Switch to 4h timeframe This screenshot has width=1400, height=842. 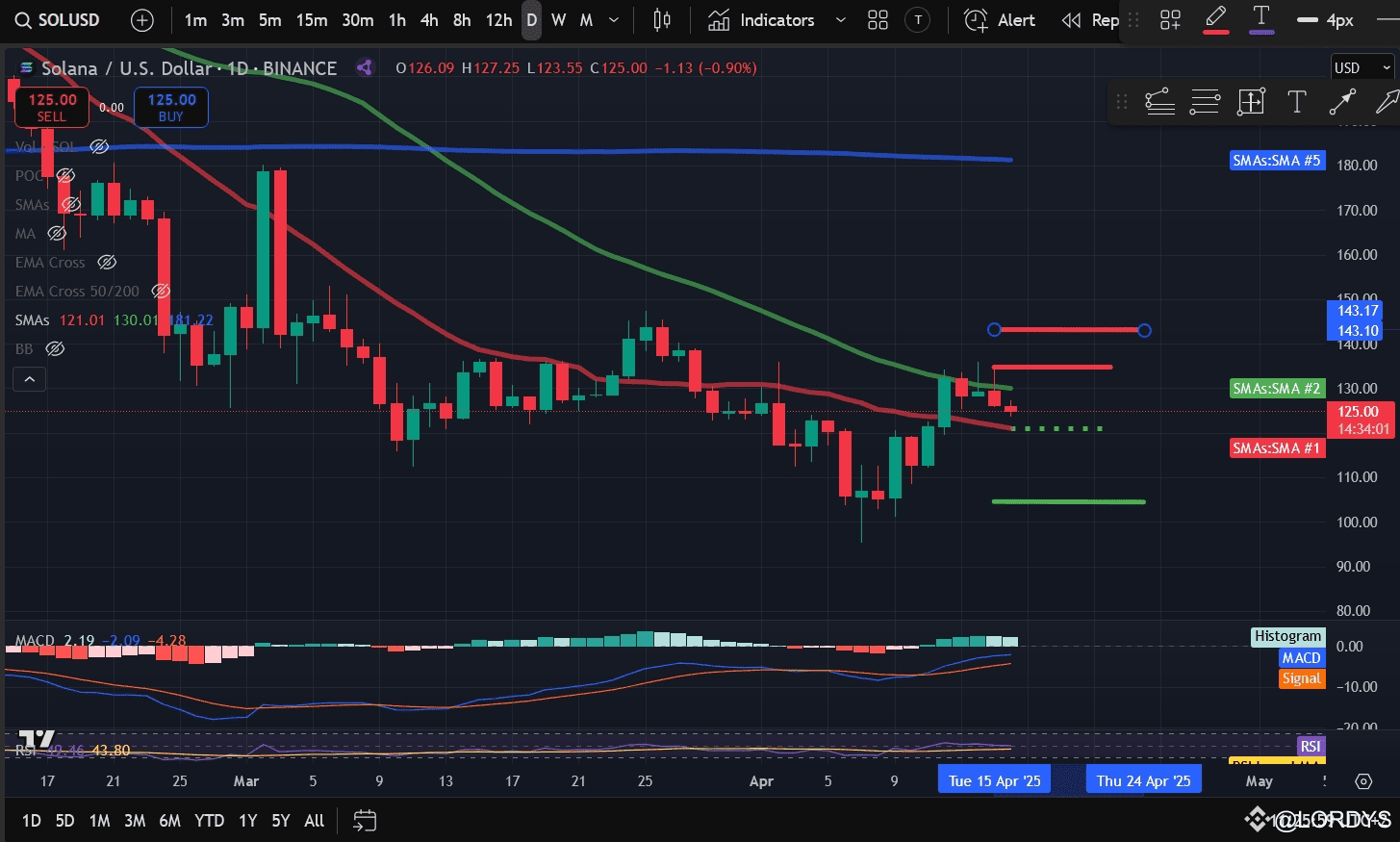429,20
